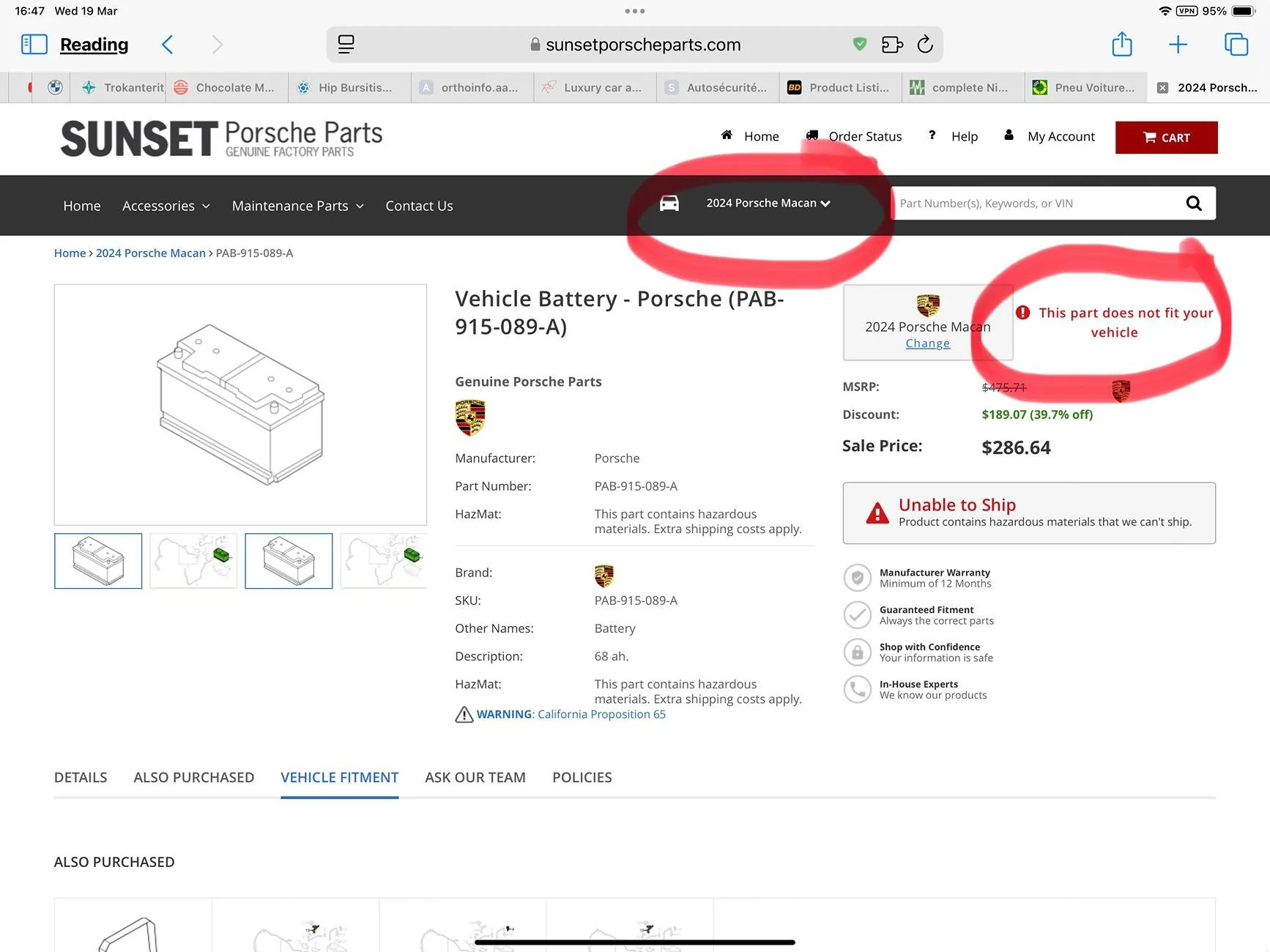Expand the Maintenance Parts dropdown
Viewport: 1270px width, 952px height.
[x=297, y=206]
